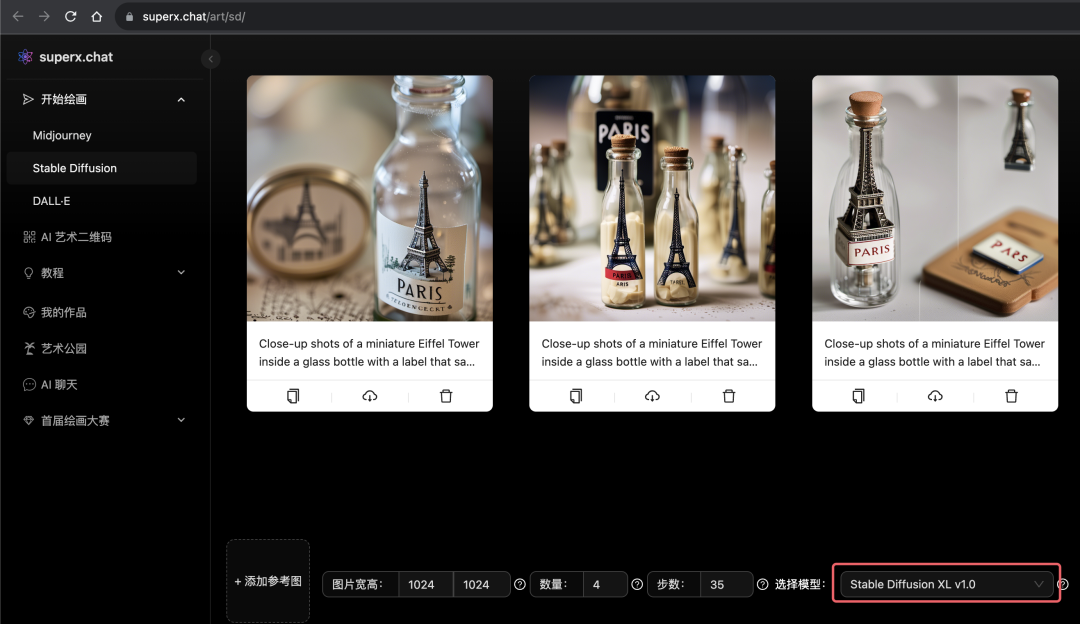Click the browser back arrow
Screen dimensions: 1080x624
click(x=18, y=16)
